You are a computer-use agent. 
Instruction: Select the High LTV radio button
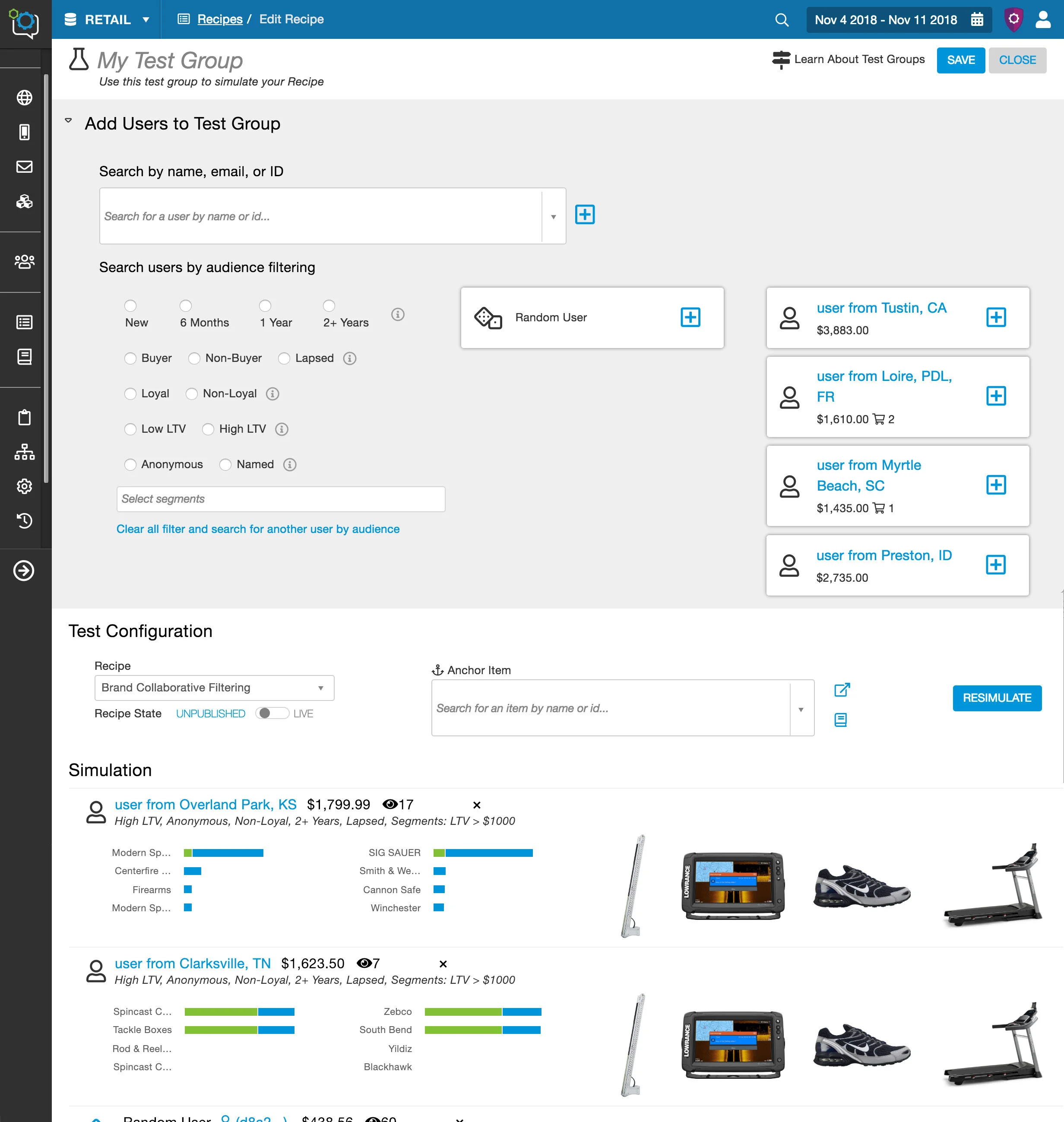[x=208, y=429]
